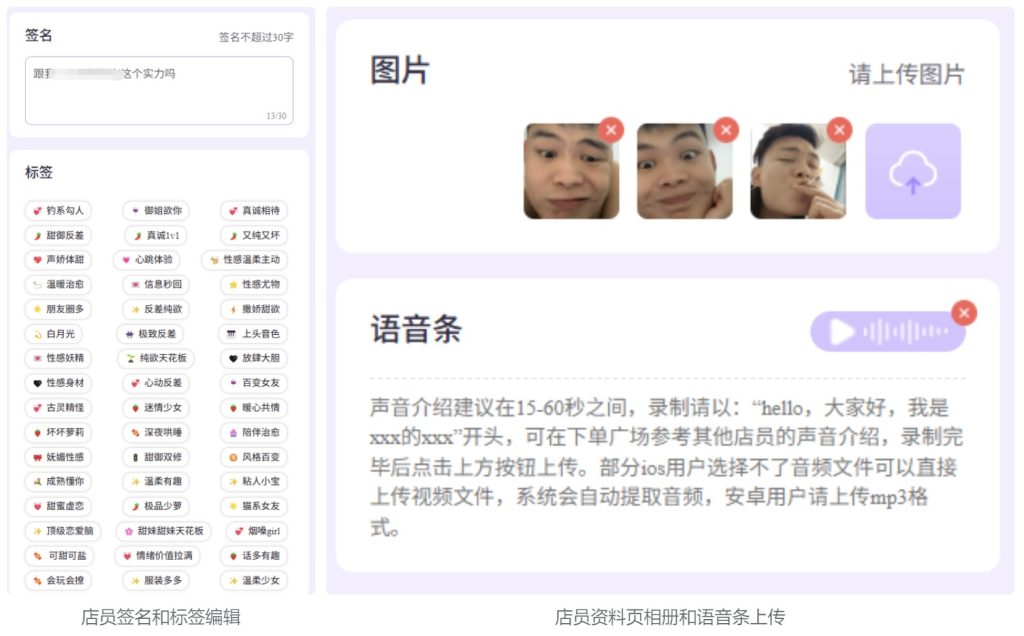Select the 性感妖精 tag
Viewport: 1024px width, 636px height.
point(58,359)
